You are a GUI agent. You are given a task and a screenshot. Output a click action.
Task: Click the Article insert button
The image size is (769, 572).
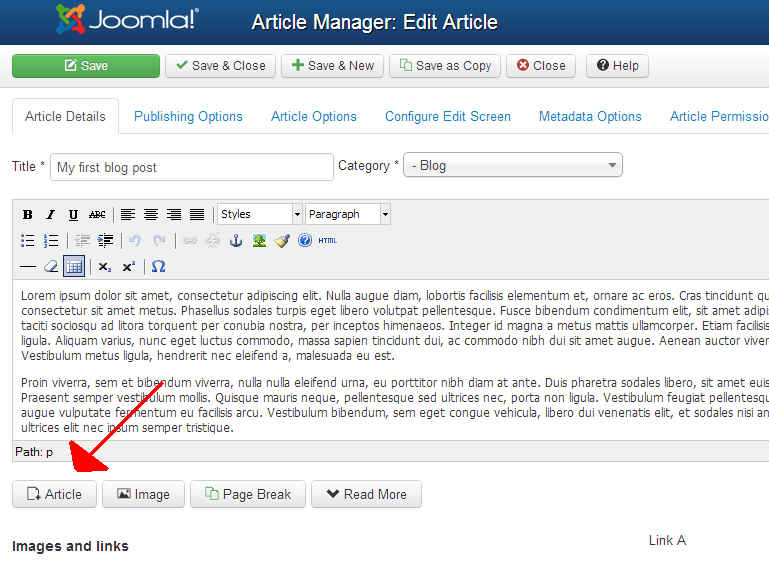click(54, 494)
